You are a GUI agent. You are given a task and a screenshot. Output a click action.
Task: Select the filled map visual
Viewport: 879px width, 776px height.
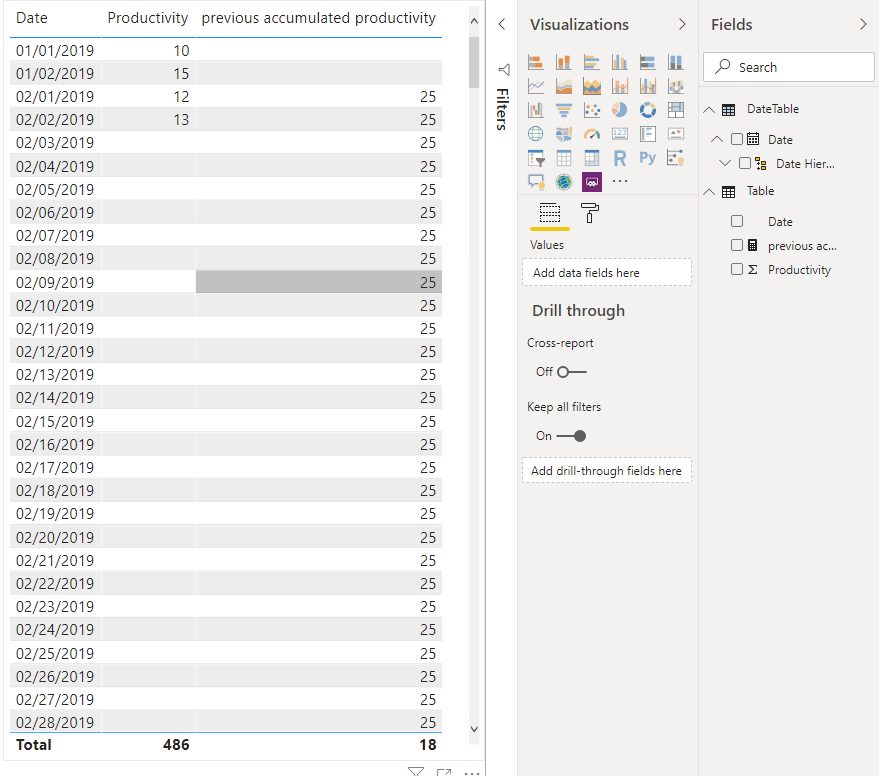(x=564, y=134)
